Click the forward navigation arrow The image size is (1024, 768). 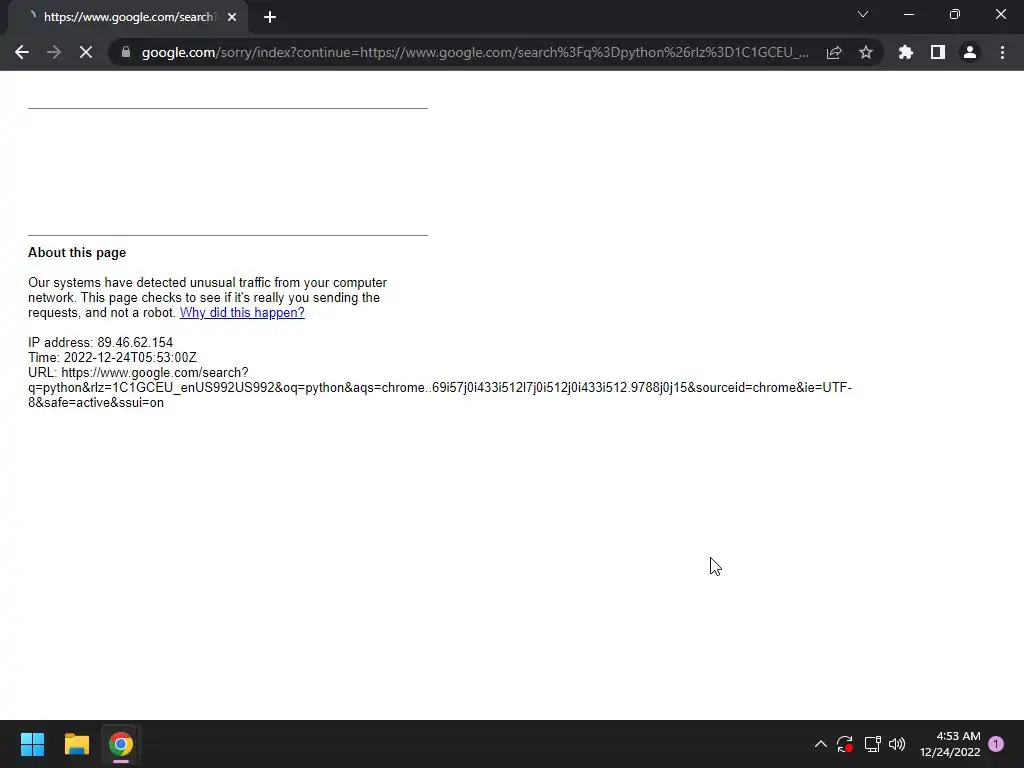pyautogui.click(x=54, y=52)
